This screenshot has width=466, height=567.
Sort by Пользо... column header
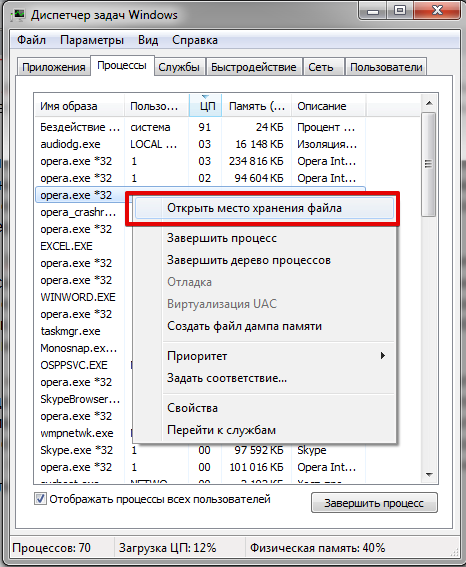tap(157, 106)
